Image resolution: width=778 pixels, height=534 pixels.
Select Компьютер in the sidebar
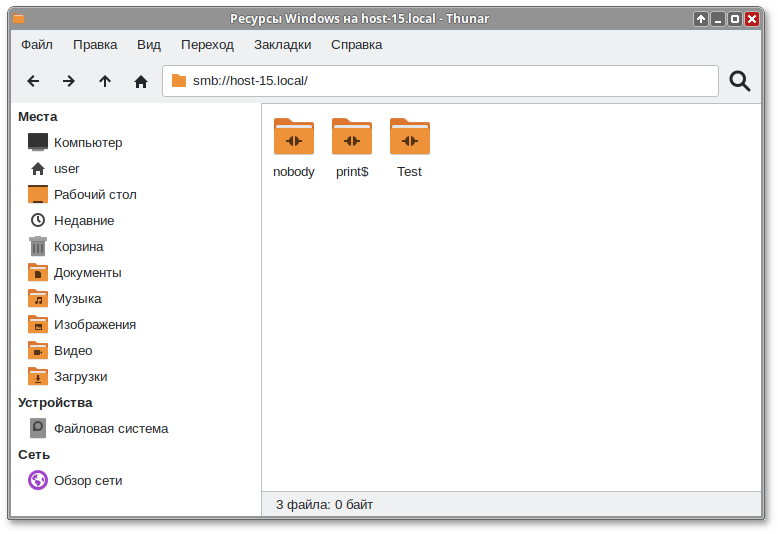click(88, 142)
